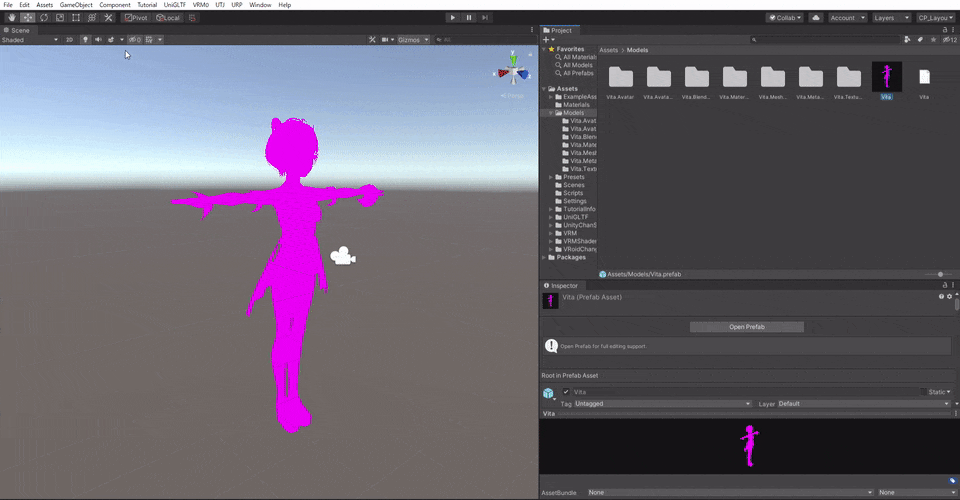
Task: Click the camera gizmo in the Scene
Action: pyautogui.click(x=343, y=256)
